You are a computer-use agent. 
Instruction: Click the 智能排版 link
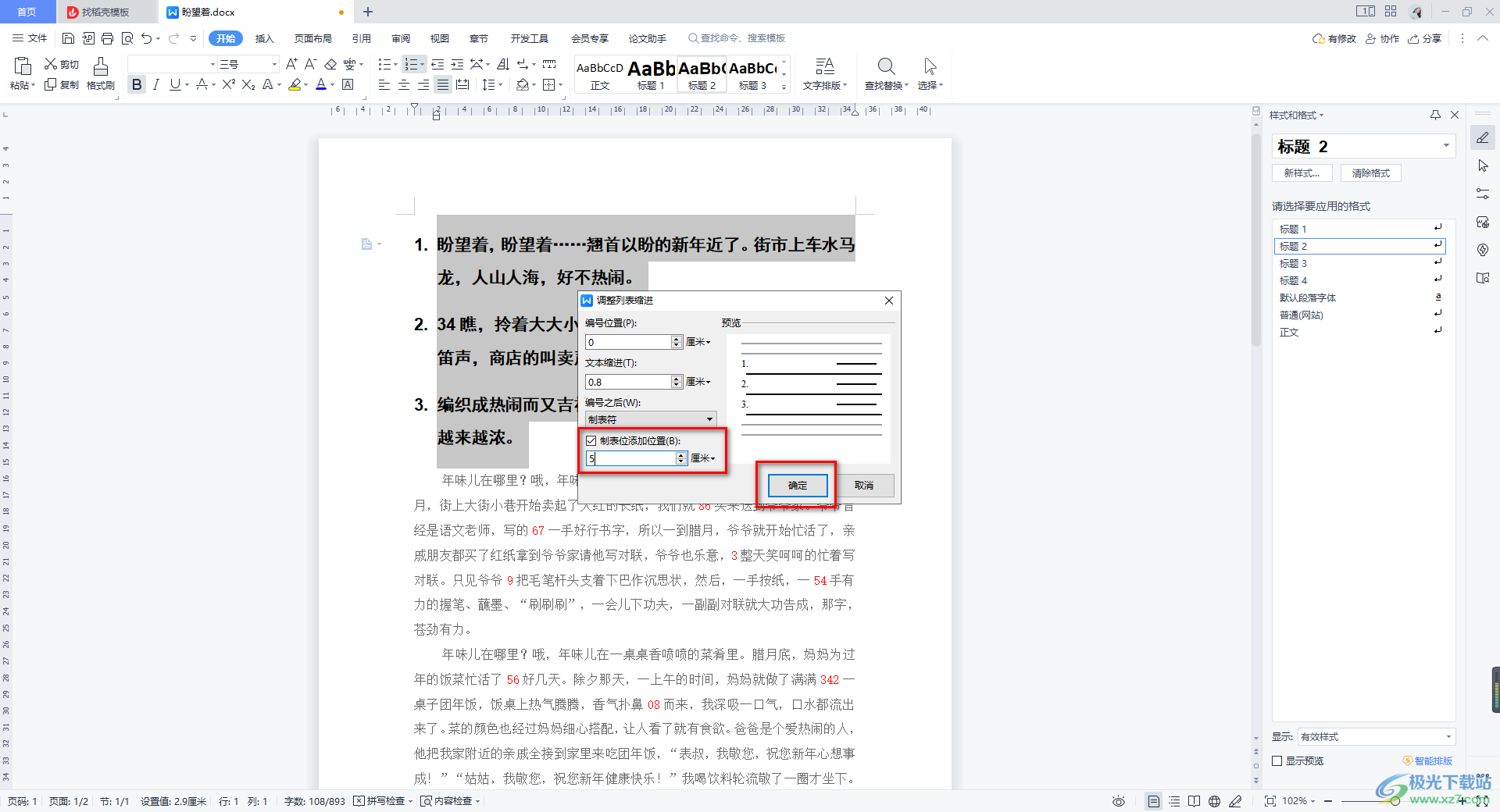[1428, 760]
